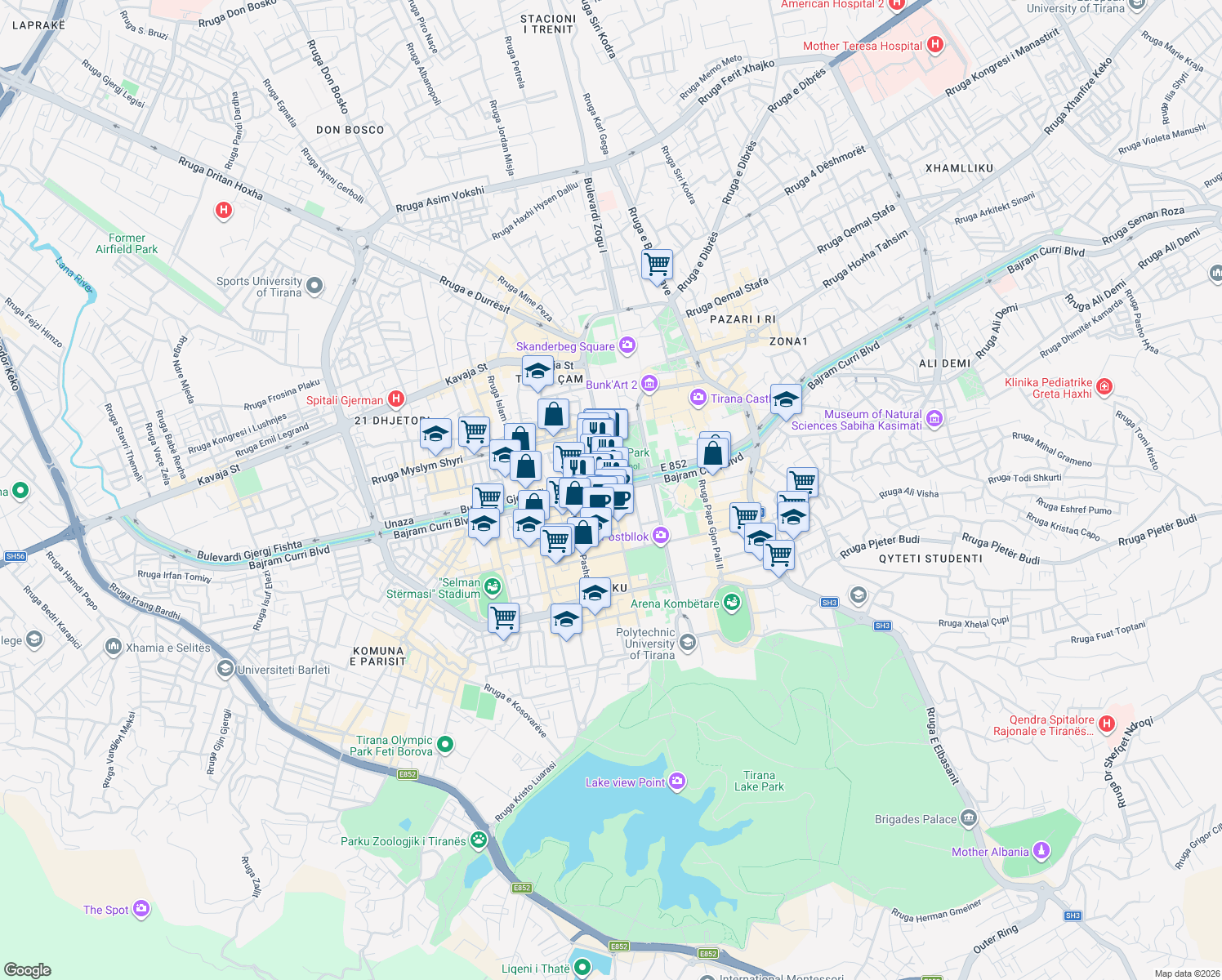Click the ZONA1 district label

[x=788, y=341]
